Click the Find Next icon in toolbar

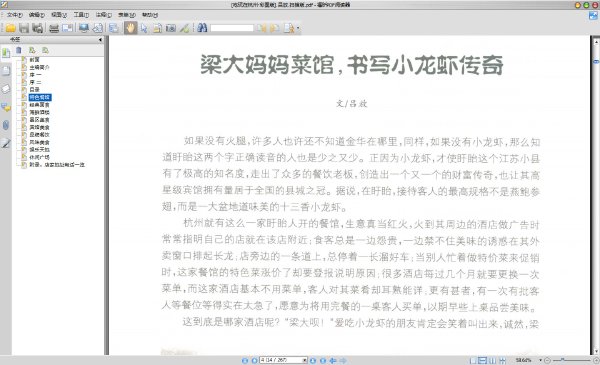(x=275, y=28)
